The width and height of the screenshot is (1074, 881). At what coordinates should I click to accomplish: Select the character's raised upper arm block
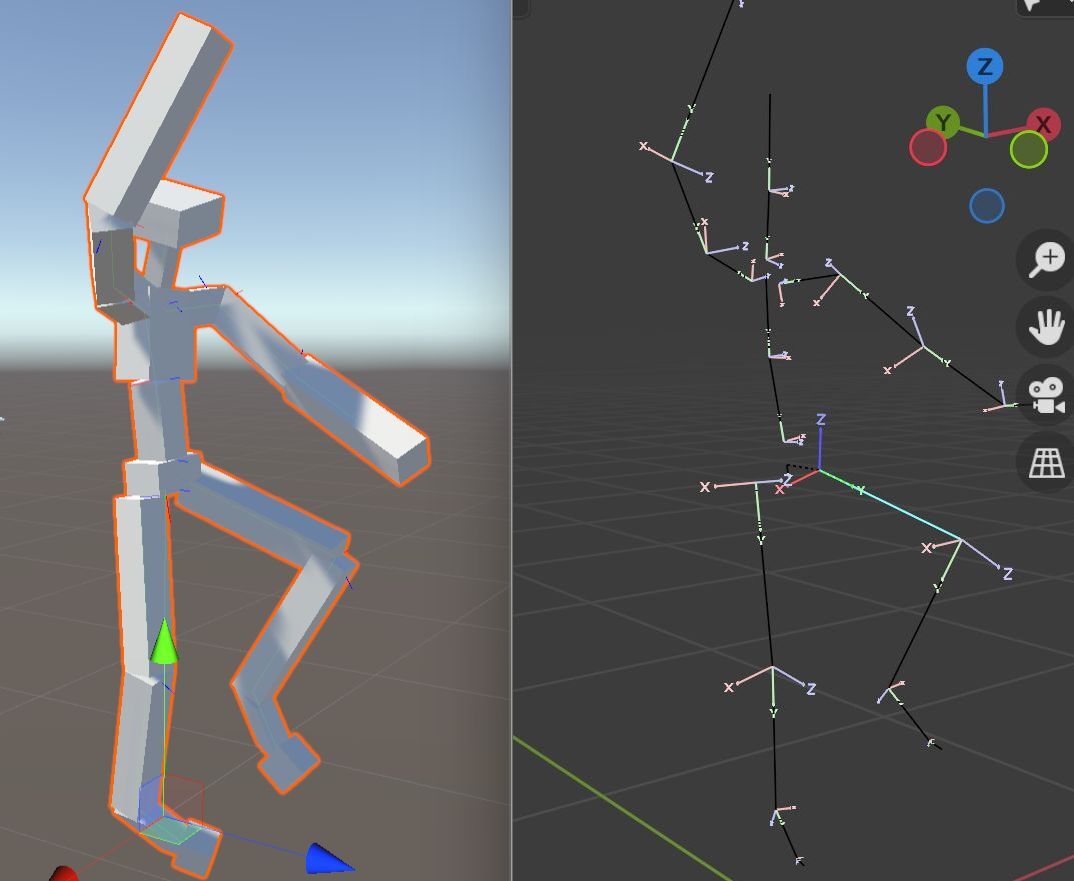click(158, 117)
